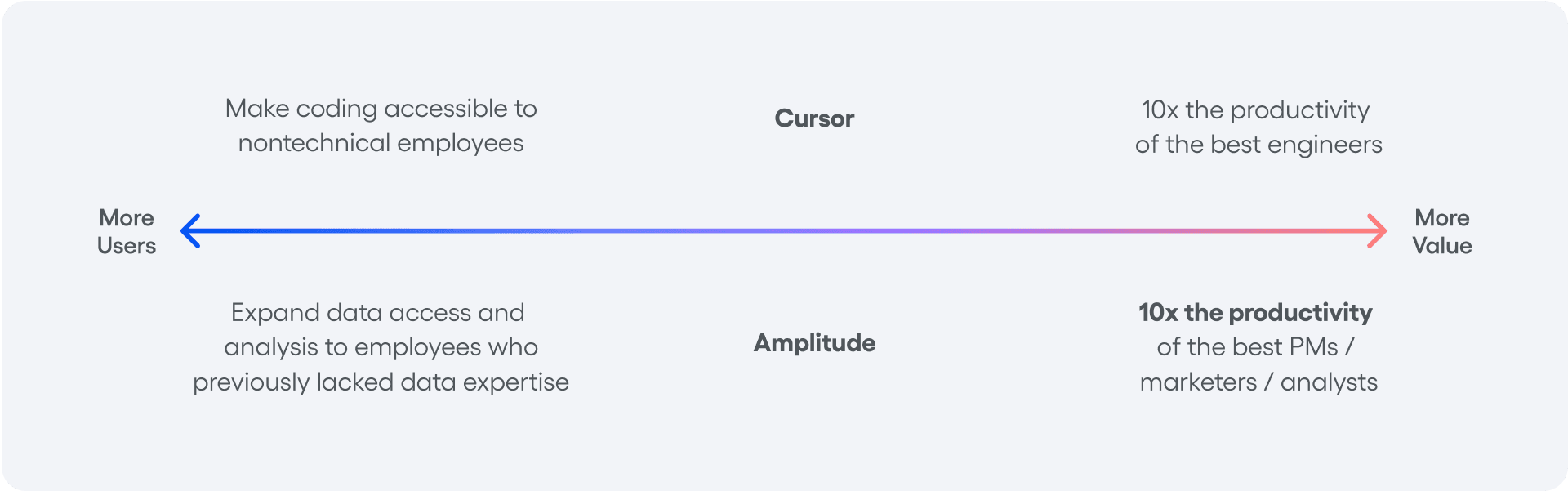Image resolution: width=1568 pixels, height=491 pixels.
Task: Click "previously lacked data expertise" line
Action: 381,382
